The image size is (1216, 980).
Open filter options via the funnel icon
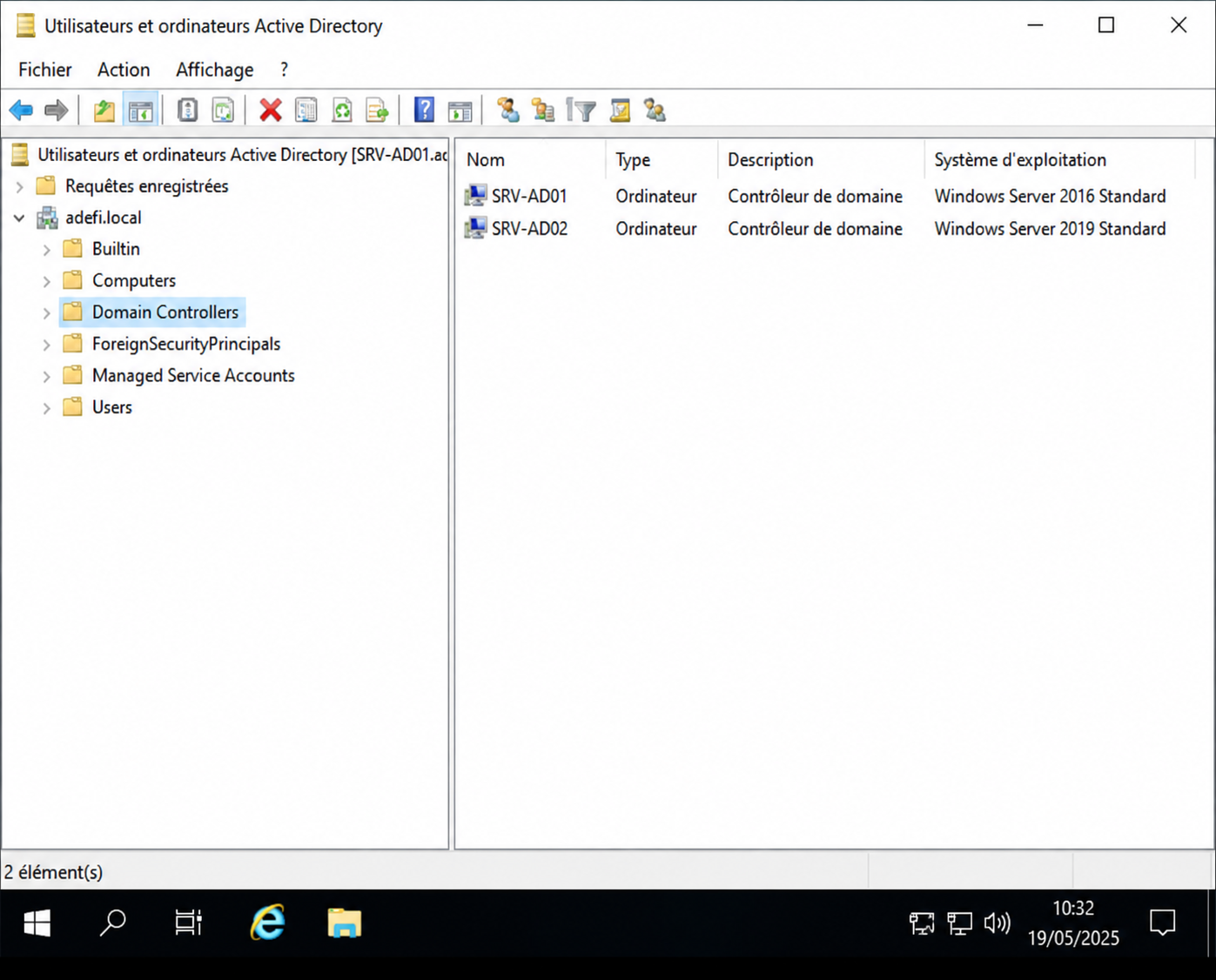[581, 111]
